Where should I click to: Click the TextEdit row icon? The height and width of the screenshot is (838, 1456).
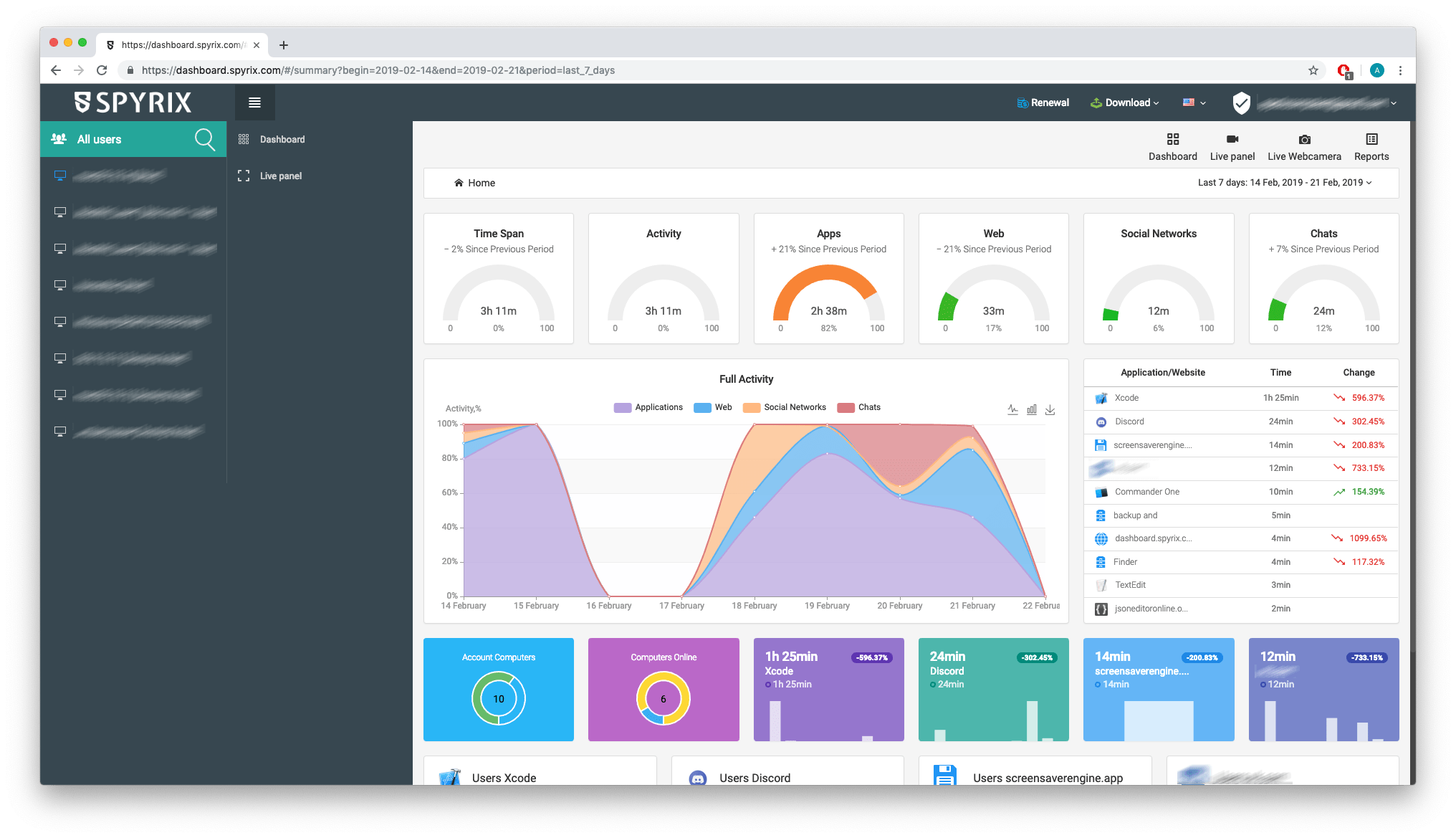click(x=1101, y=585)
